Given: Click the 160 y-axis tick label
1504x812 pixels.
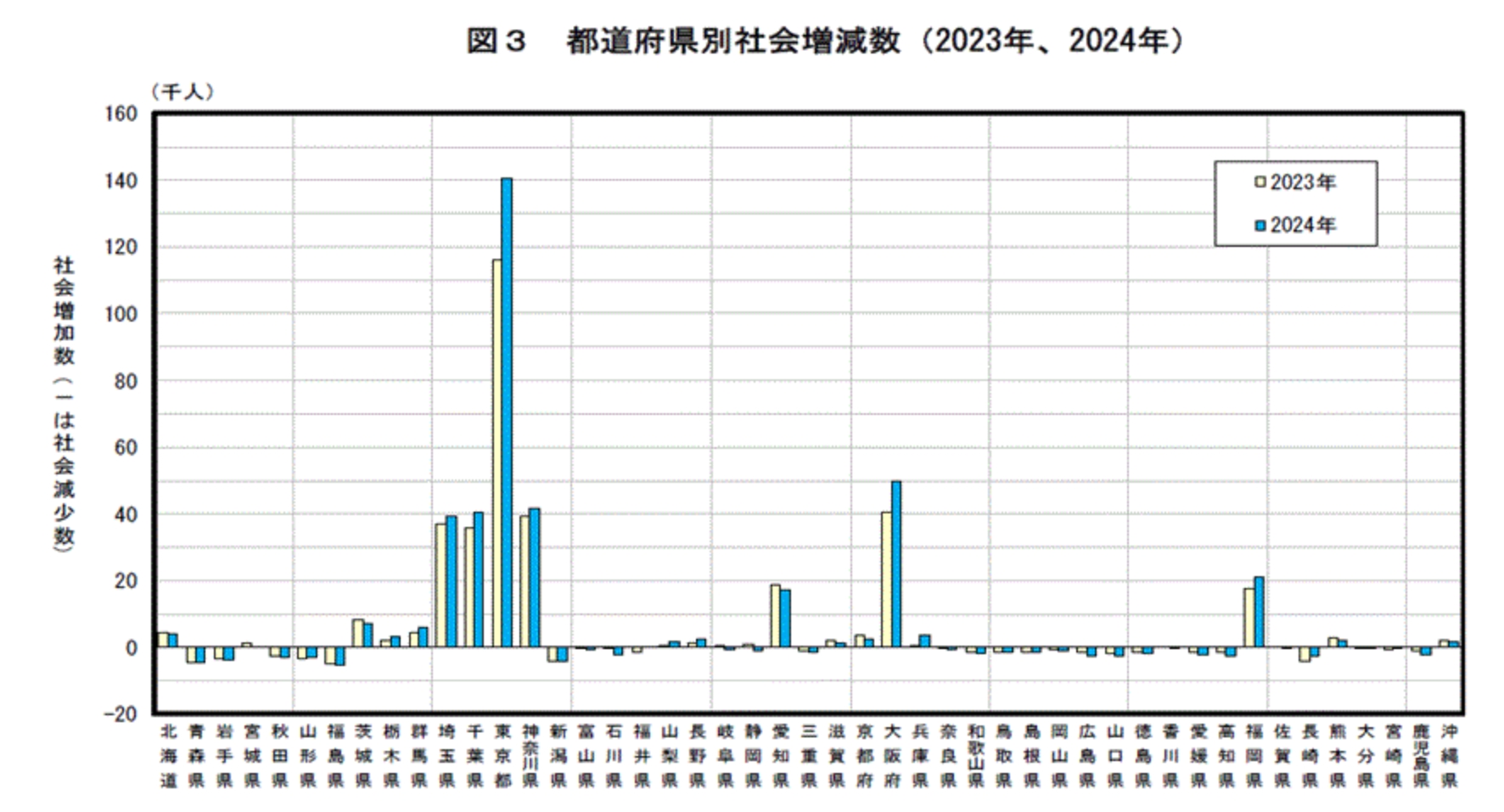Looking at the screenshot, I should 121,114.
